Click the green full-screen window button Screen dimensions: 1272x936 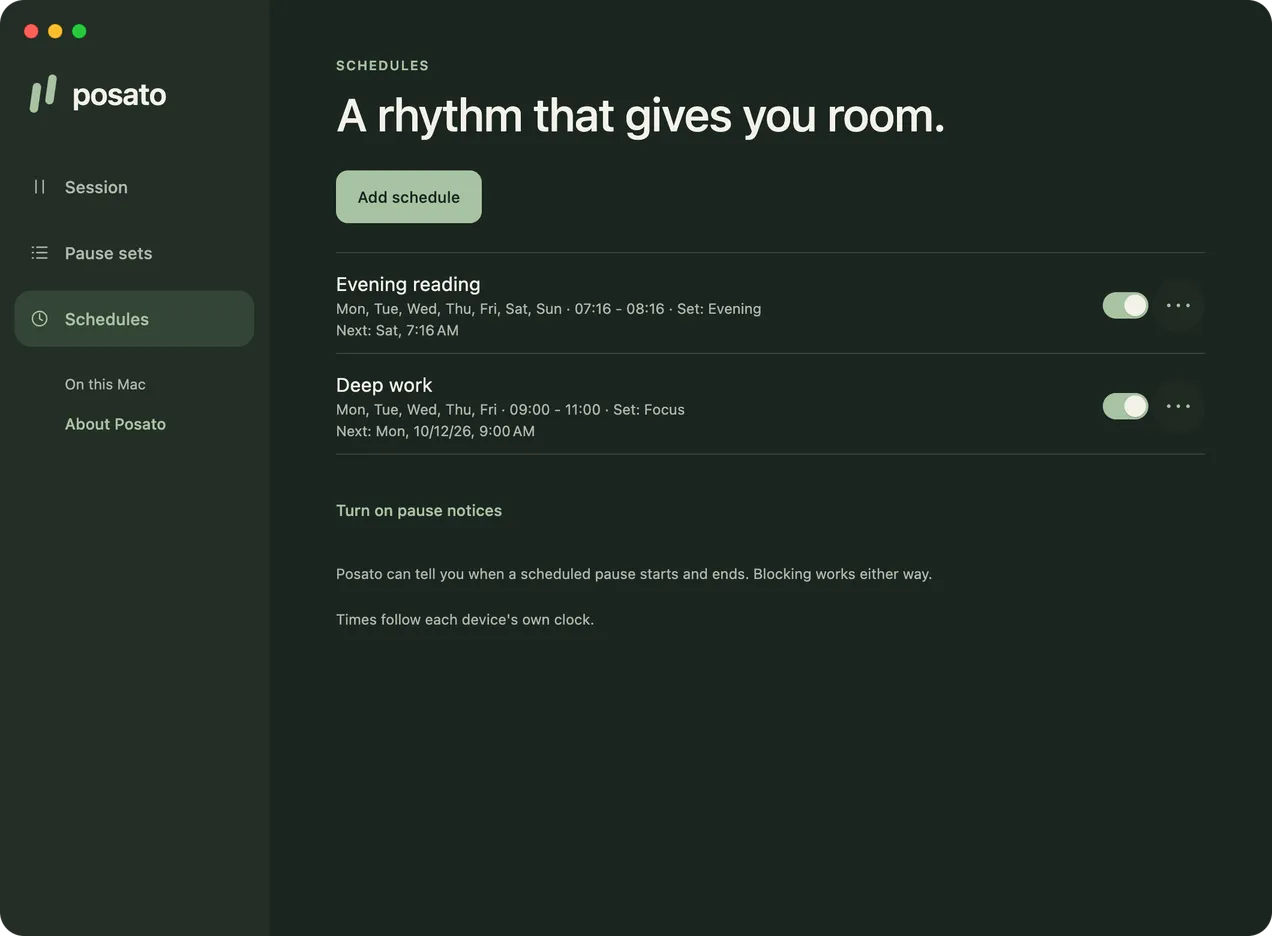pos(79,31)
